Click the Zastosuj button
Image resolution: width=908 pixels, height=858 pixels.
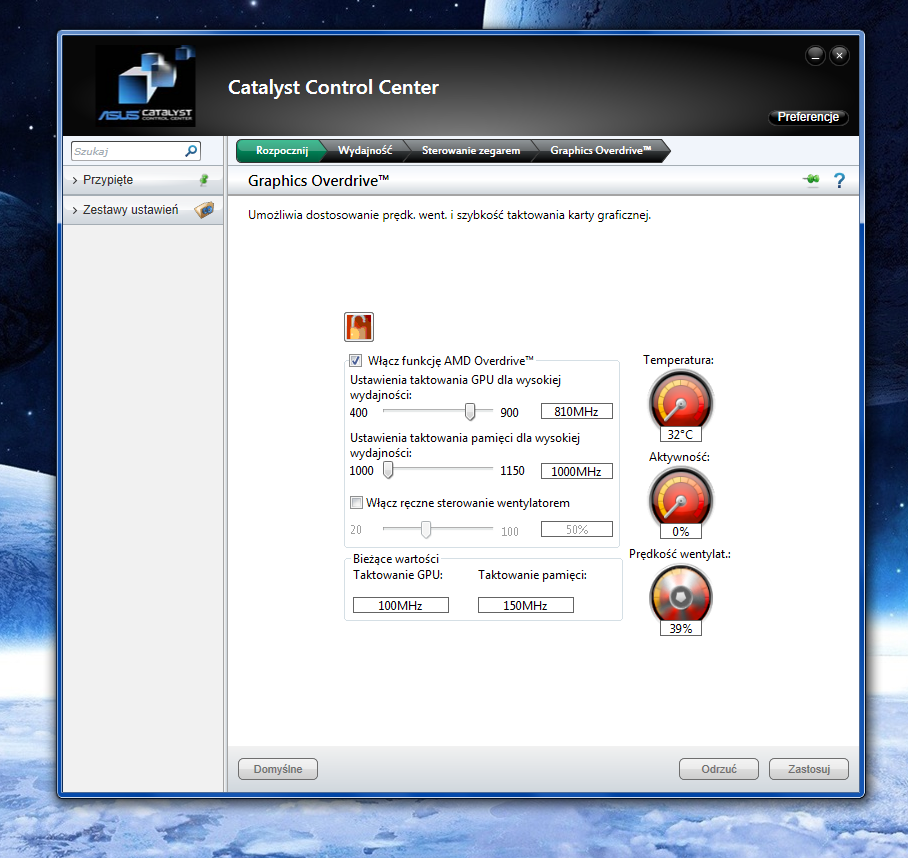coord(808,769)
